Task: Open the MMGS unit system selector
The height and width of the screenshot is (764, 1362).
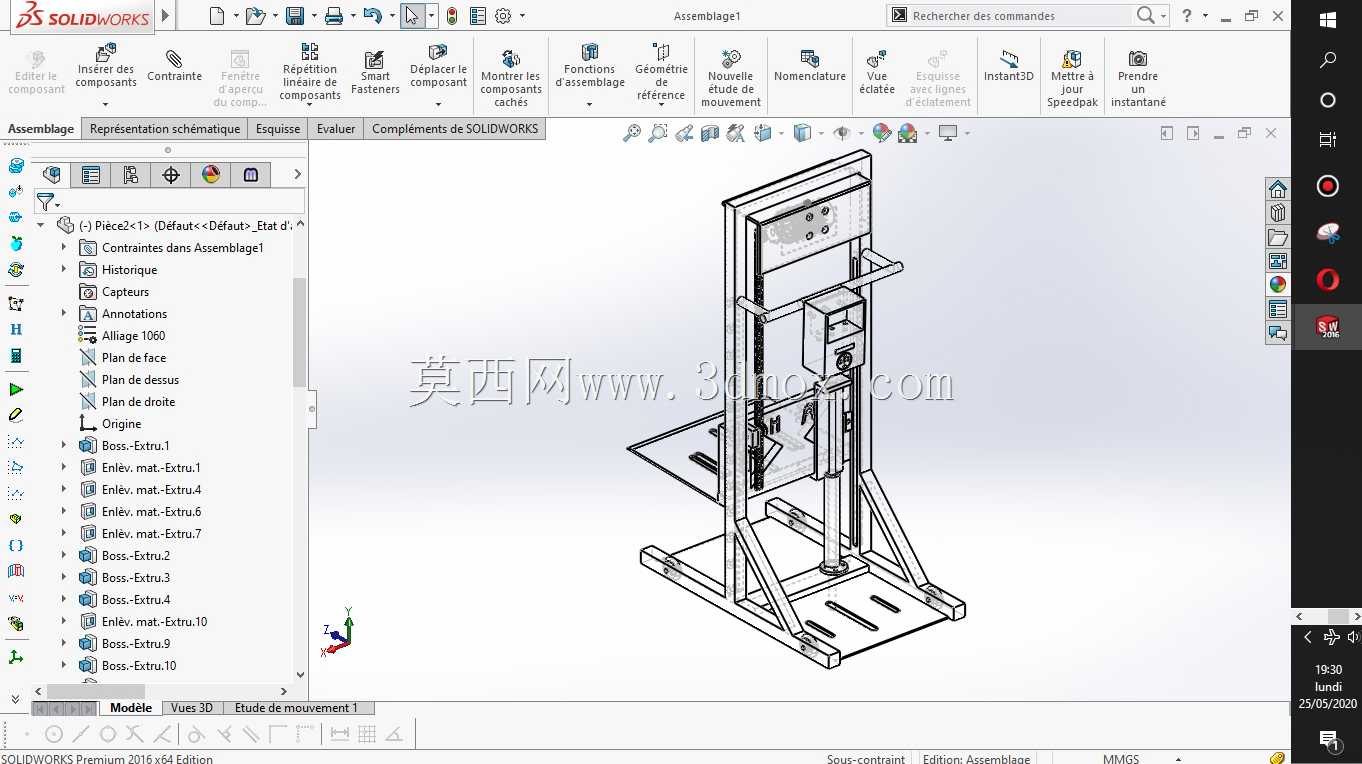Action: pyautogui.click(x=1121, y=758)
